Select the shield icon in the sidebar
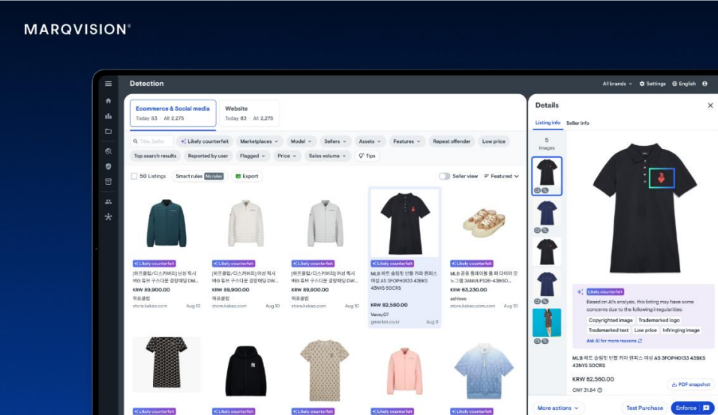Screen dimensions: 718x415 coord(108,166)
